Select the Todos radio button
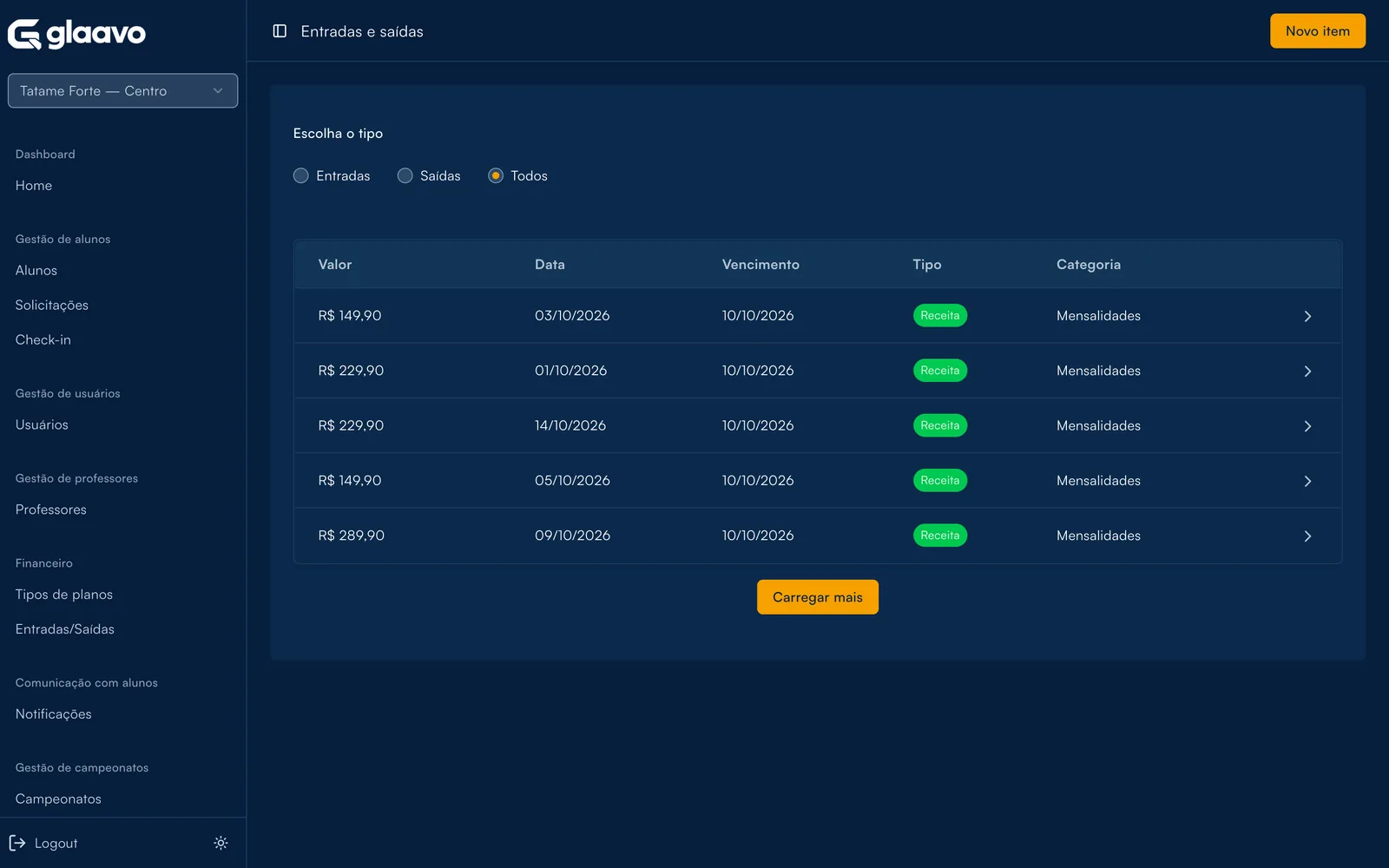The width and height of the screenshot is (1389, 868). coord(496,175)
